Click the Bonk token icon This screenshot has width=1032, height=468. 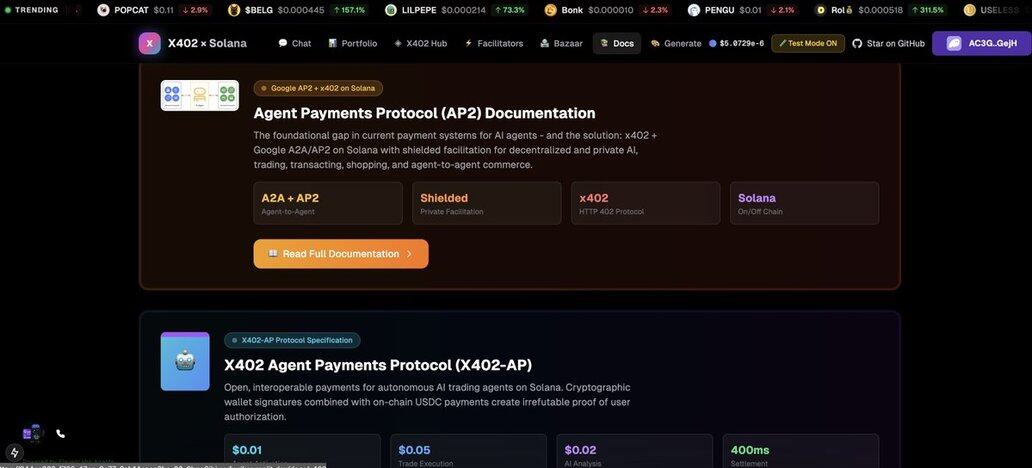coord(551,10)
